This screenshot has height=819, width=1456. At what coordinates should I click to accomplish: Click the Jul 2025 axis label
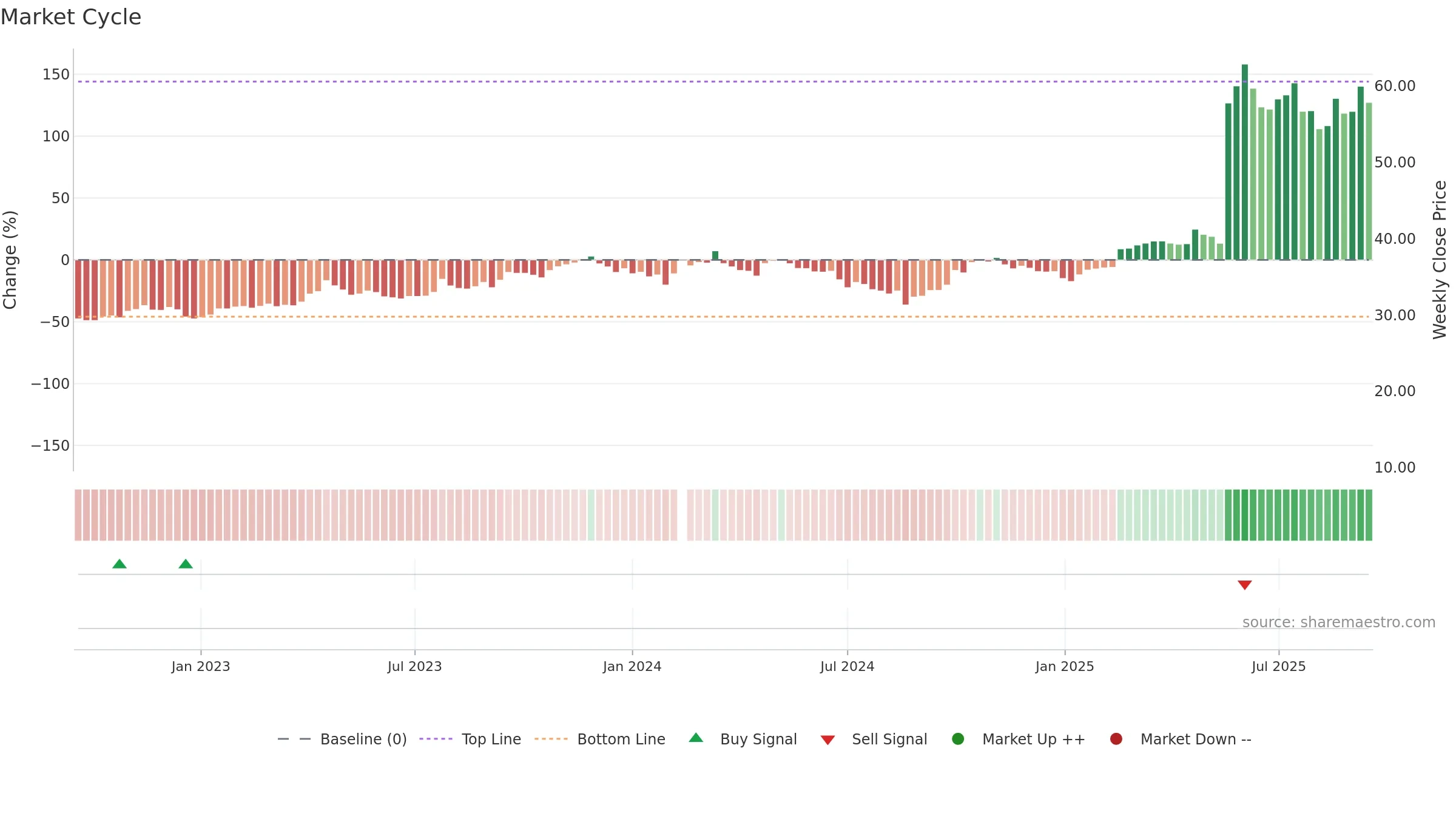click(x=1279, y=667)
